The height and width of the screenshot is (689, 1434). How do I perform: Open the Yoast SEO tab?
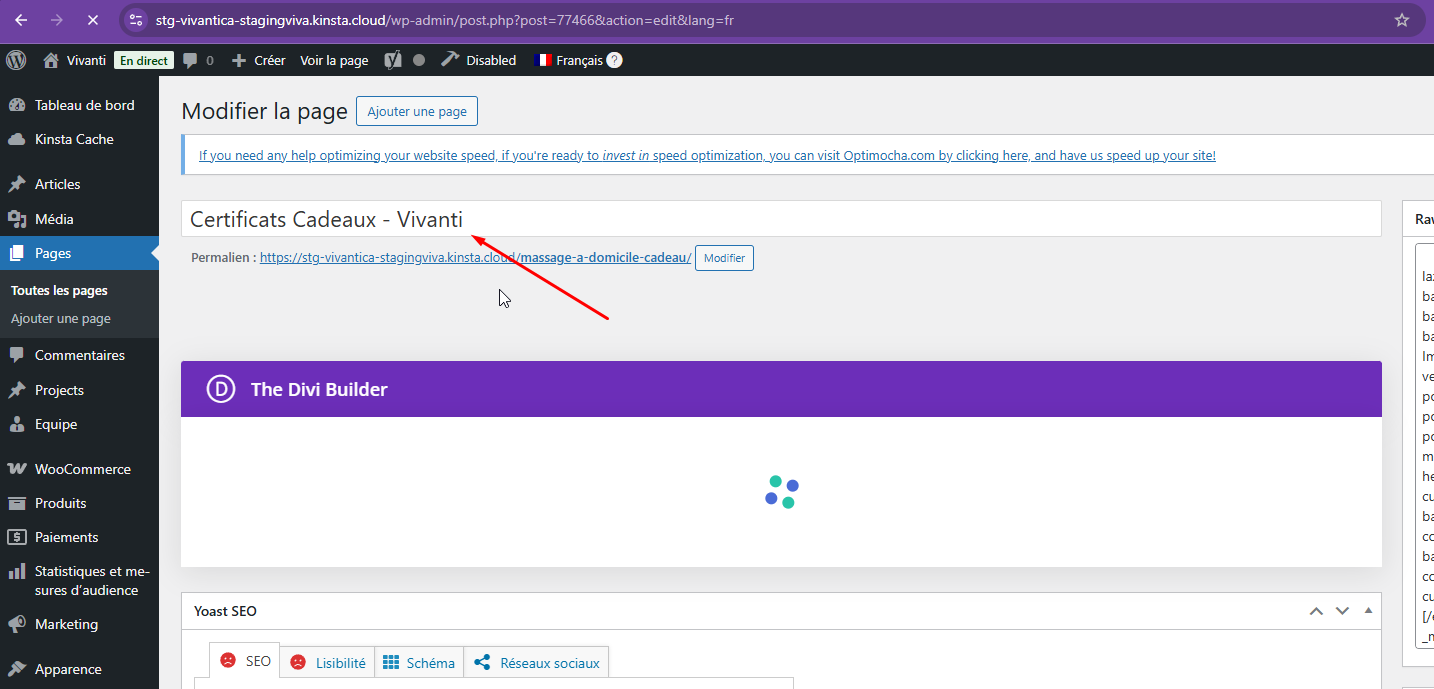point(245,662)
